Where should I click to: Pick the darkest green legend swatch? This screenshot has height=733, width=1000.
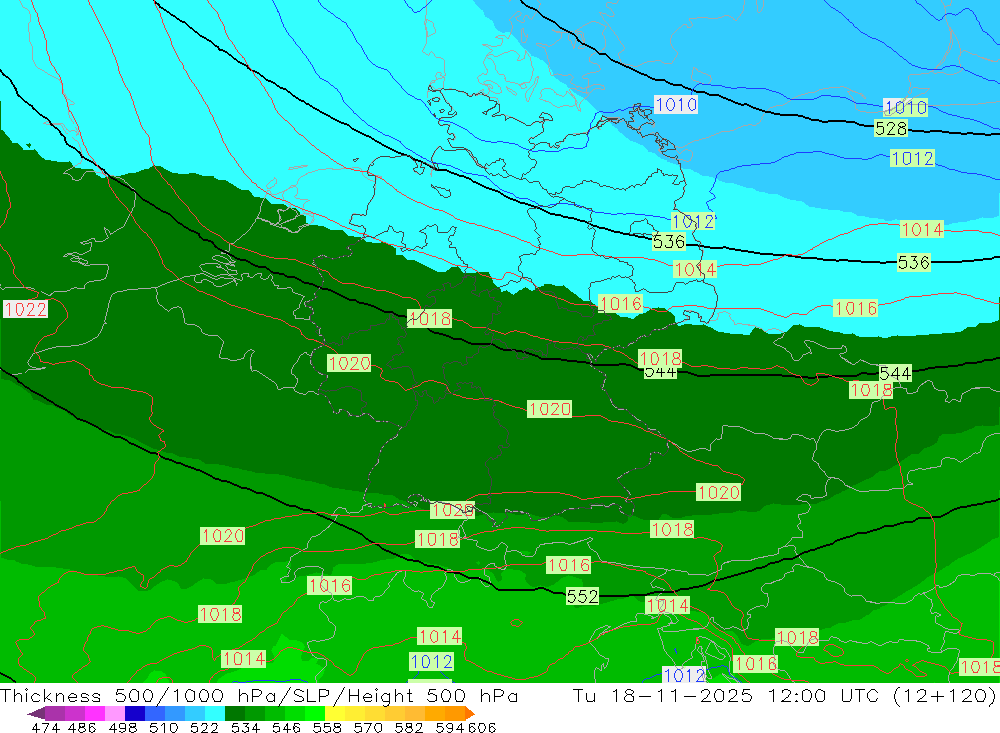235,713
